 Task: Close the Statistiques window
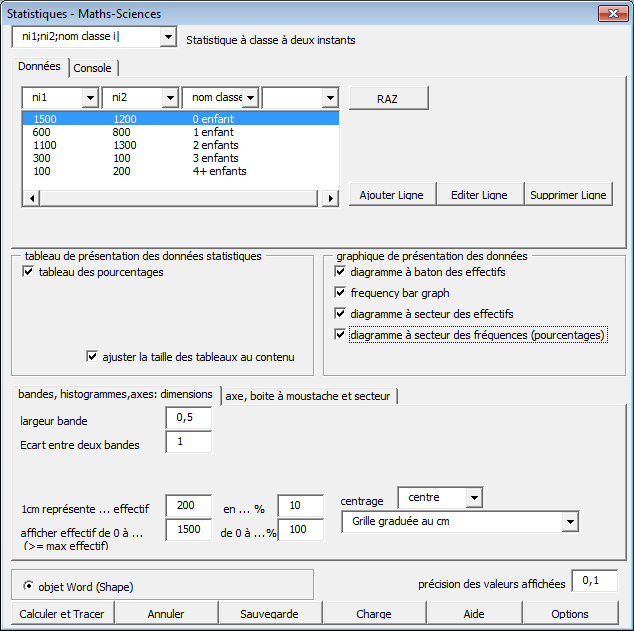pos(613,13)
